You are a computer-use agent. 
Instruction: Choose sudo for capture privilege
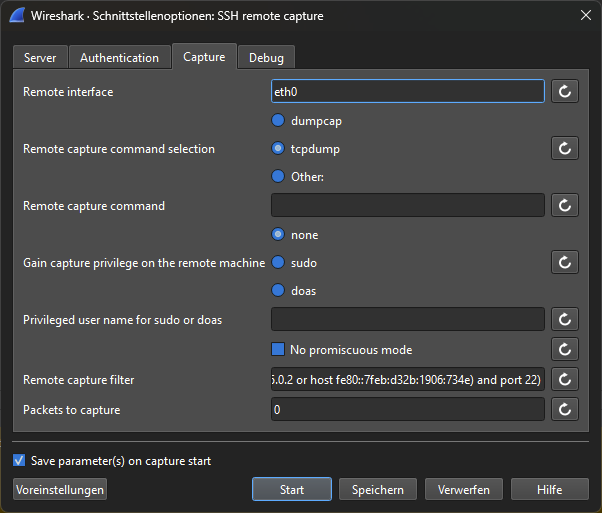279,263
